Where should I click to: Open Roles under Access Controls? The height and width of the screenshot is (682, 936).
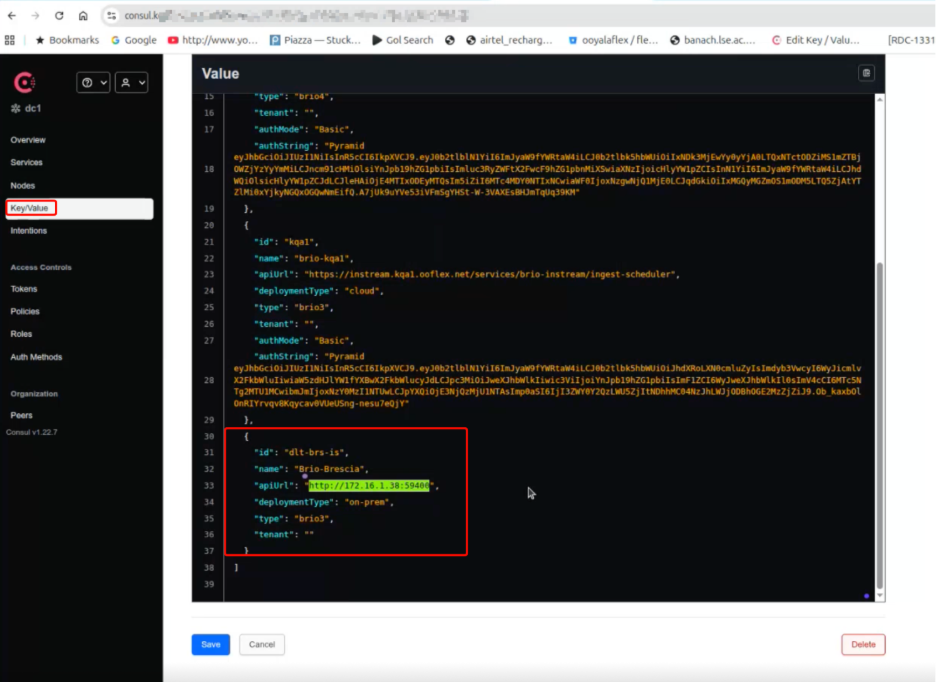(21, 334)
